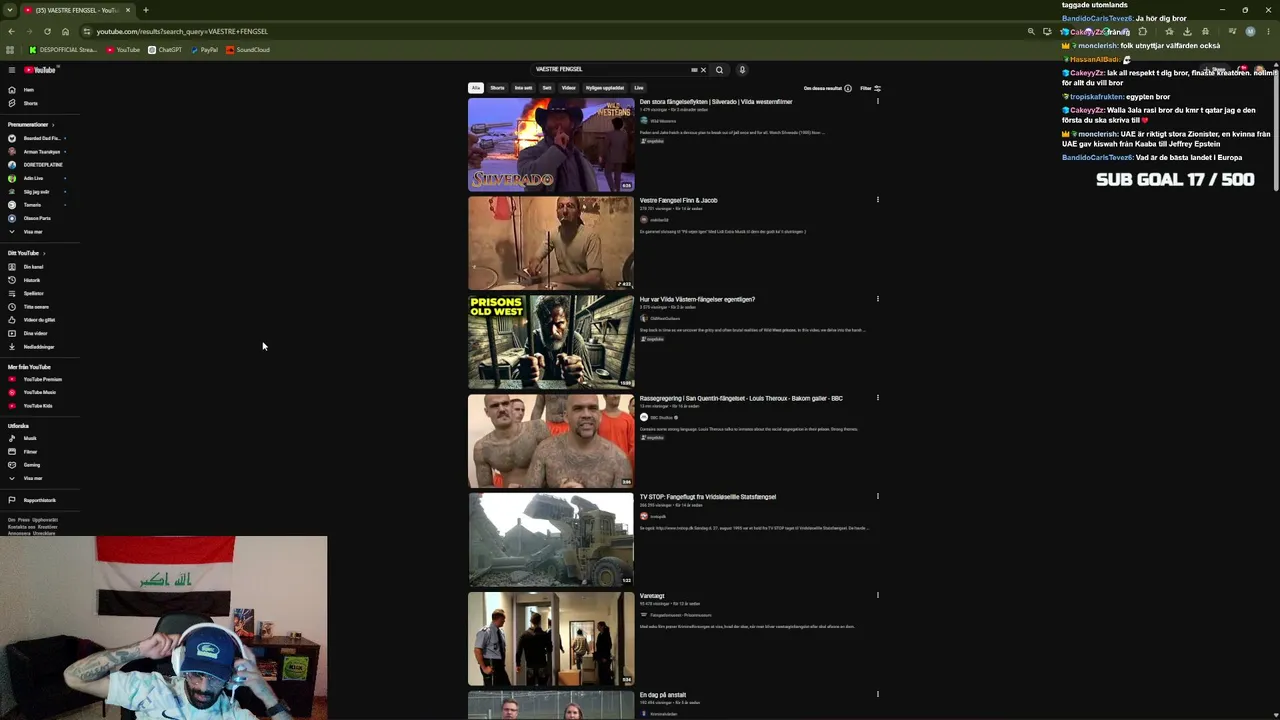Image resolution: width=1280 pixels, height=720 pixels.
Task: Clear the search query with the X
Action: (703, 70)
